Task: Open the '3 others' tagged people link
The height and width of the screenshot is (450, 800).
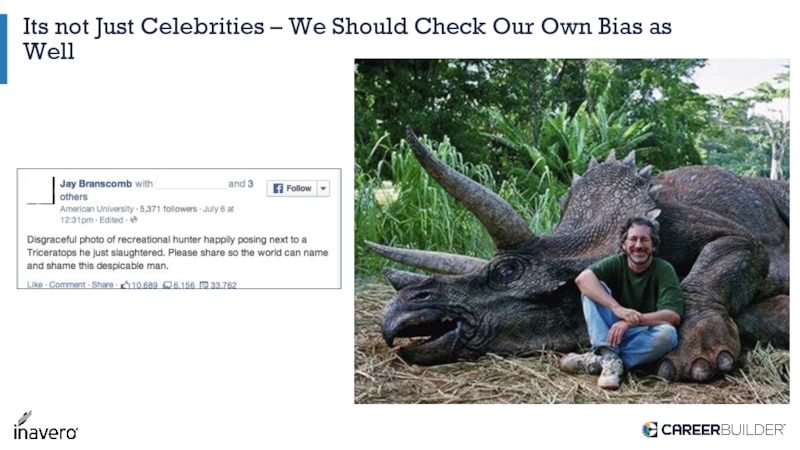Action: coord(74,197)
